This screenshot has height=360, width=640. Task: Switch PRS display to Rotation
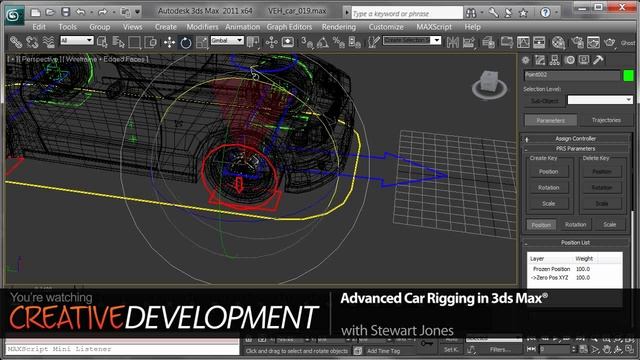[576, 225]
